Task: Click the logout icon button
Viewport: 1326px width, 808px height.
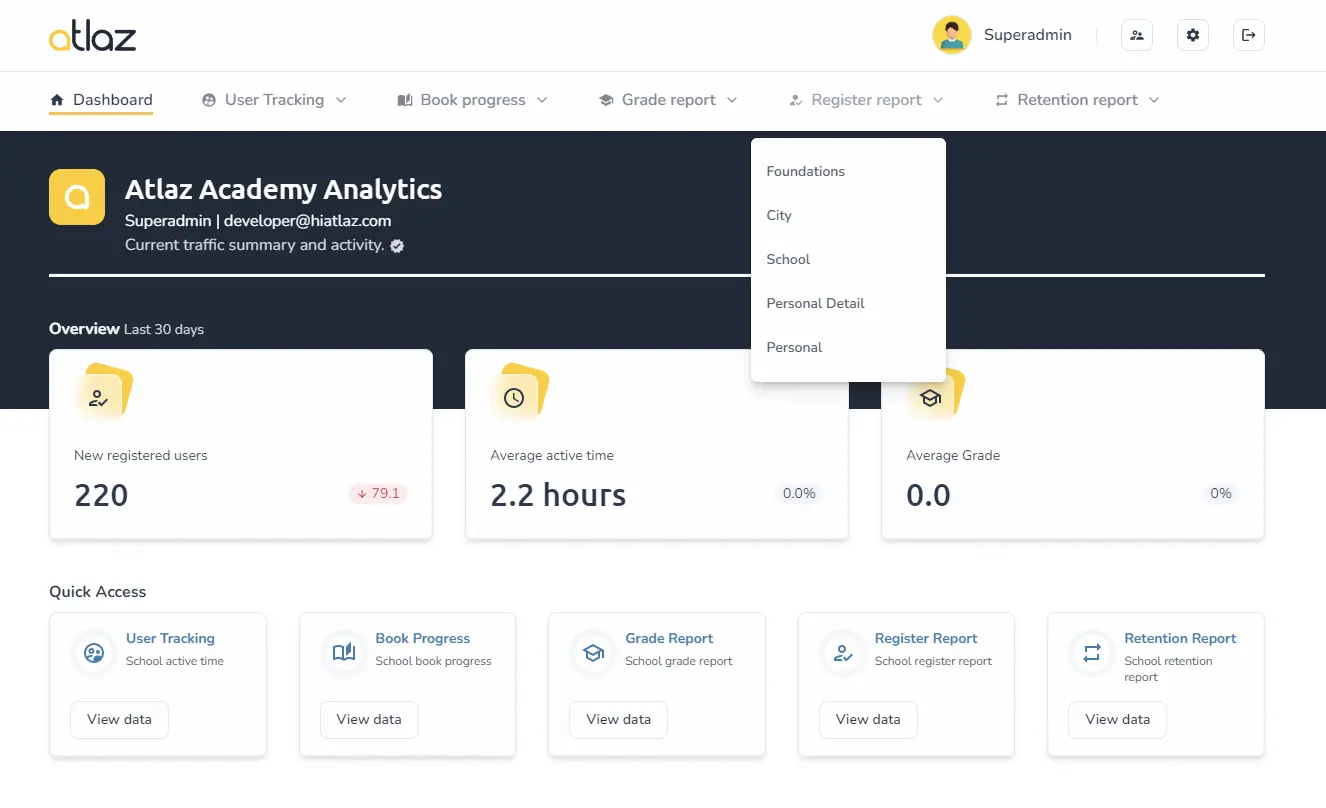Action: [1249, 35]
